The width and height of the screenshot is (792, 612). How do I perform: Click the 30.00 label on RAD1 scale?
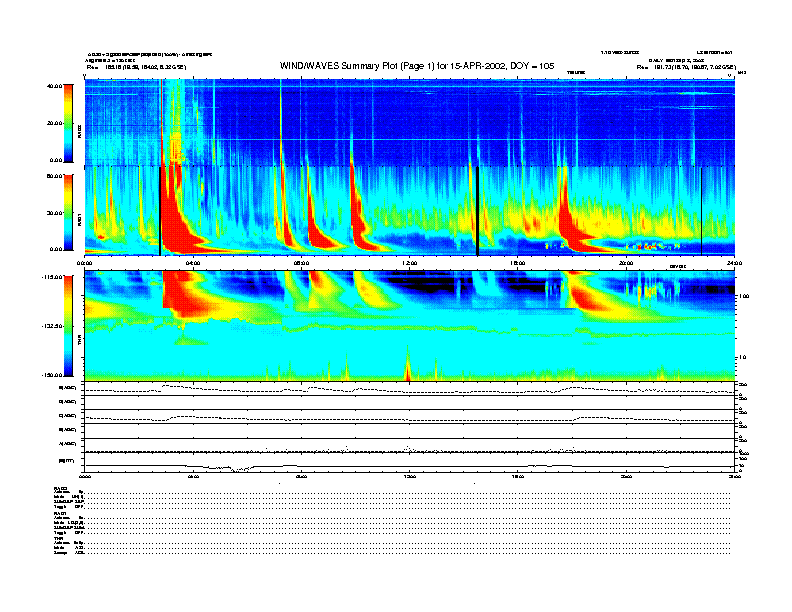tap(54, 213)
